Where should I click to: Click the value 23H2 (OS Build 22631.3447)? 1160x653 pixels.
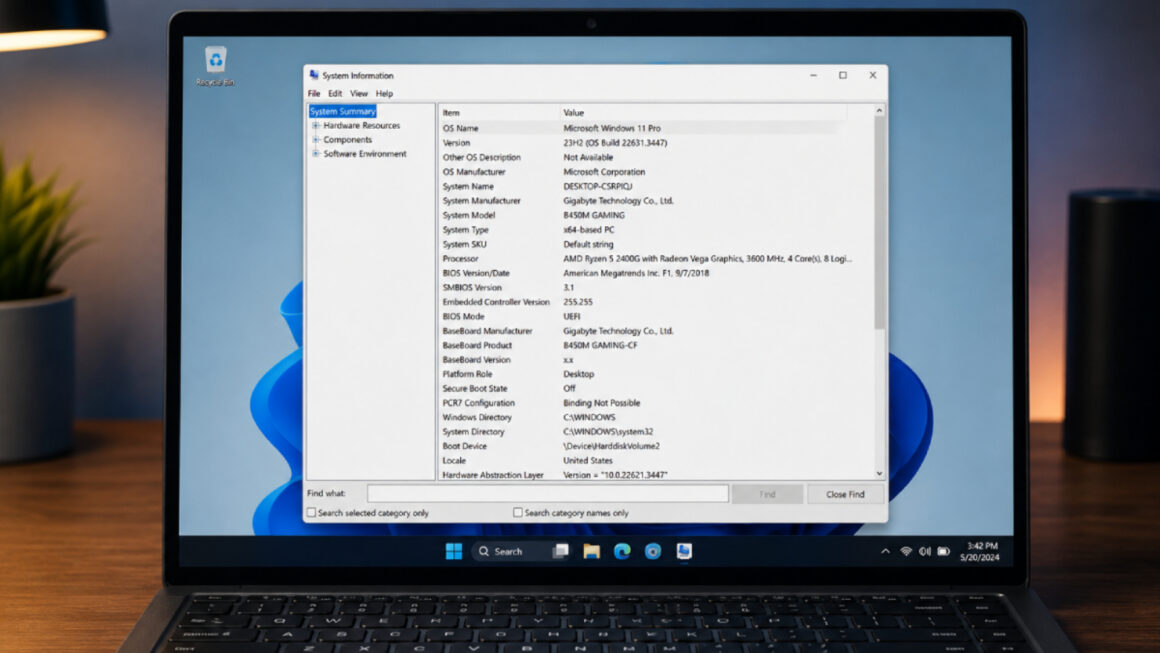pyautogui.click(x=615, y=143)
